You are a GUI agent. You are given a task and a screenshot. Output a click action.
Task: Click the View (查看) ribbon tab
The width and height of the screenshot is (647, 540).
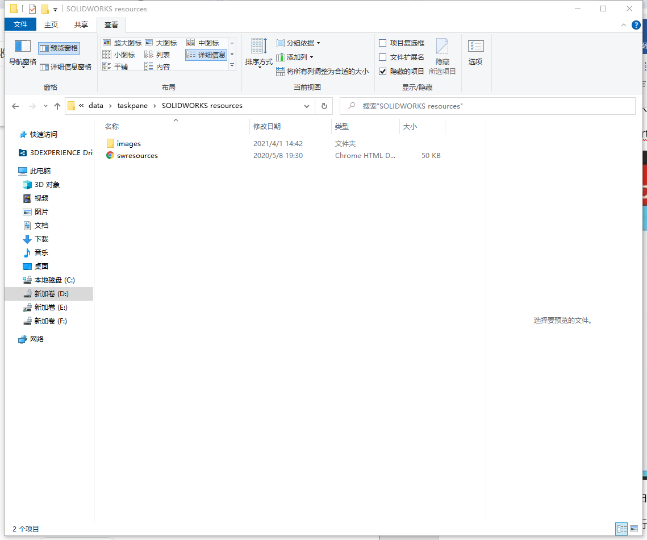point(111,25)
